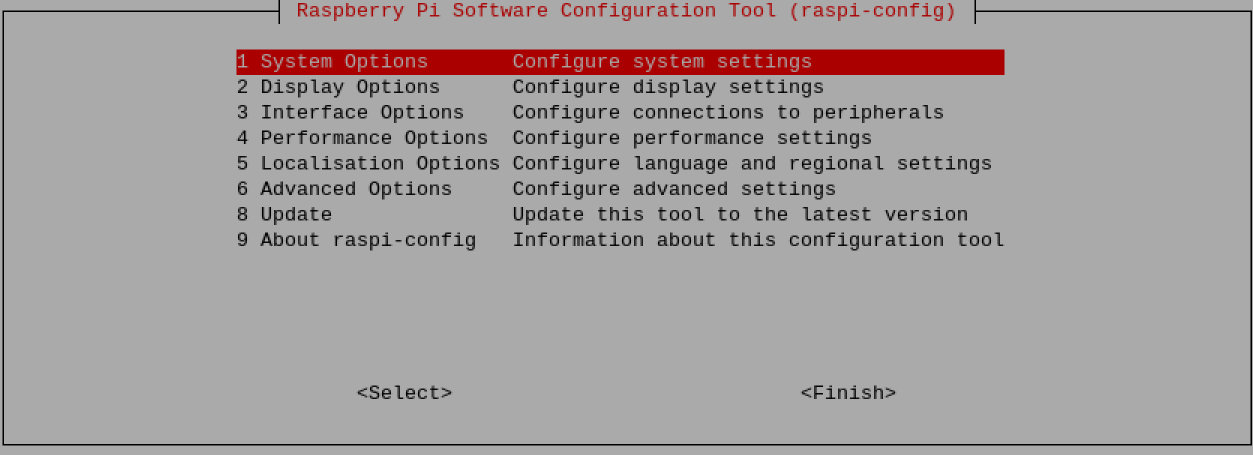Select Localisation Options entry
1253x455 pixels.
tap(368, 163)
